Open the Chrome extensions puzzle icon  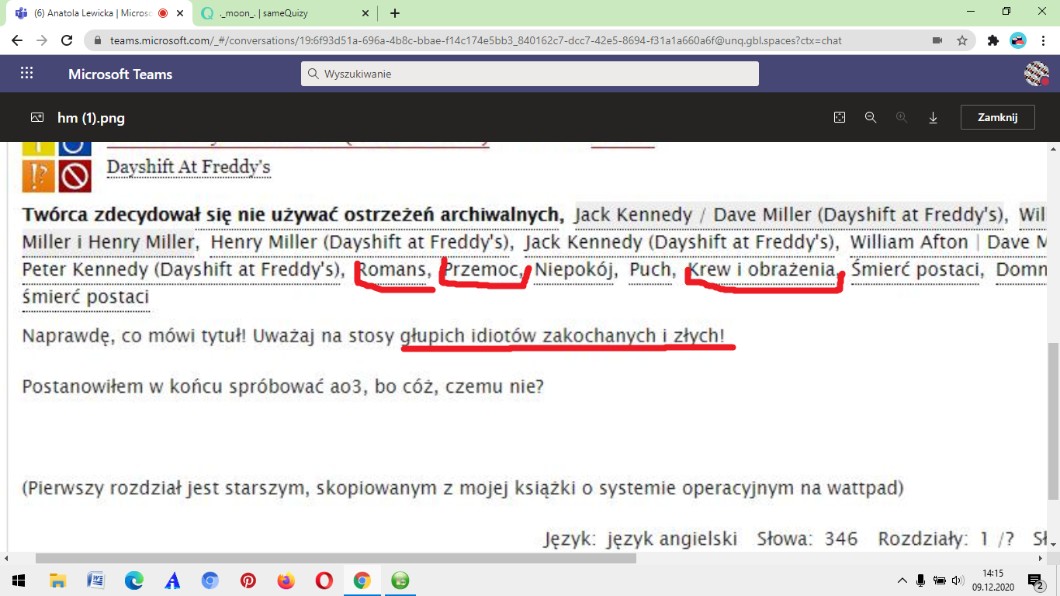pyautogui.click(x=992, y=41)
